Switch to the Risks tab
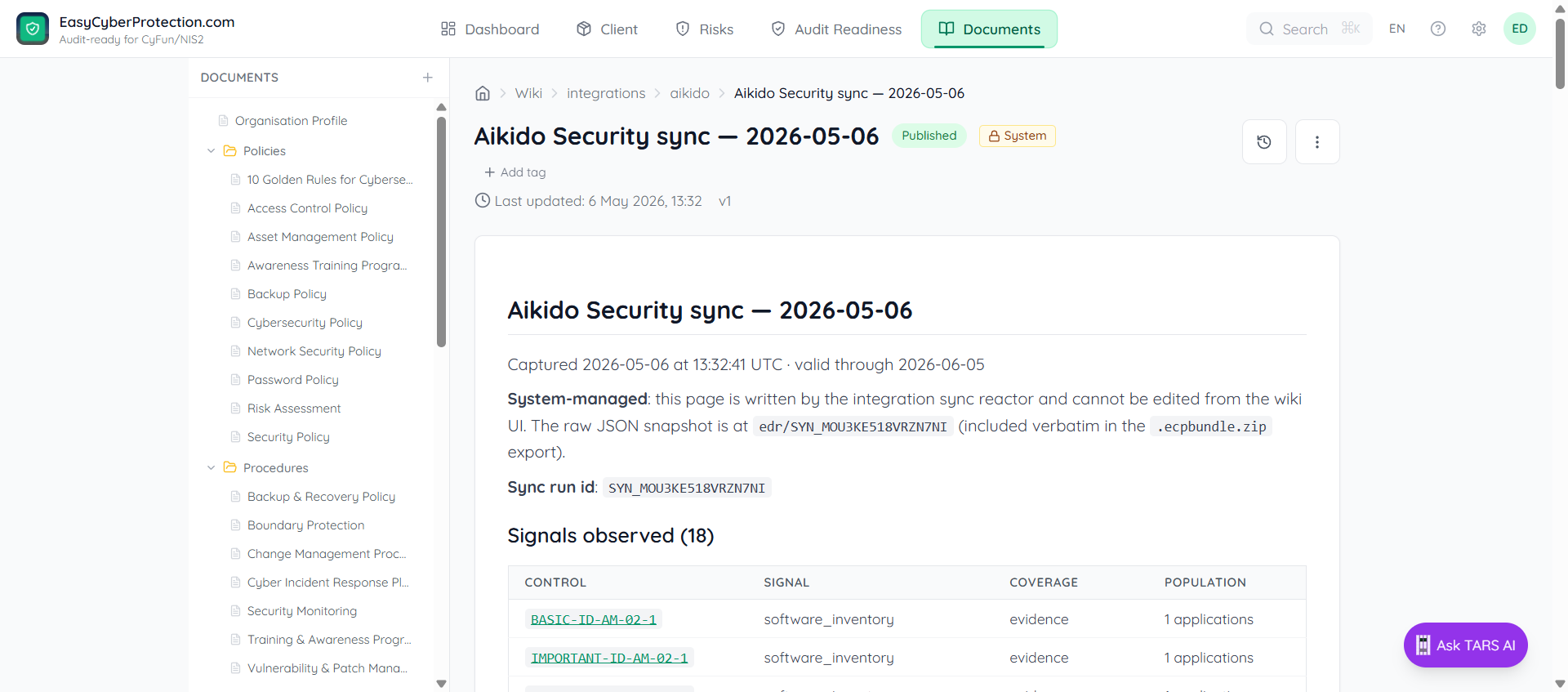The width and height of the screenshot is (1568, 692). click(x=705, y=29)
